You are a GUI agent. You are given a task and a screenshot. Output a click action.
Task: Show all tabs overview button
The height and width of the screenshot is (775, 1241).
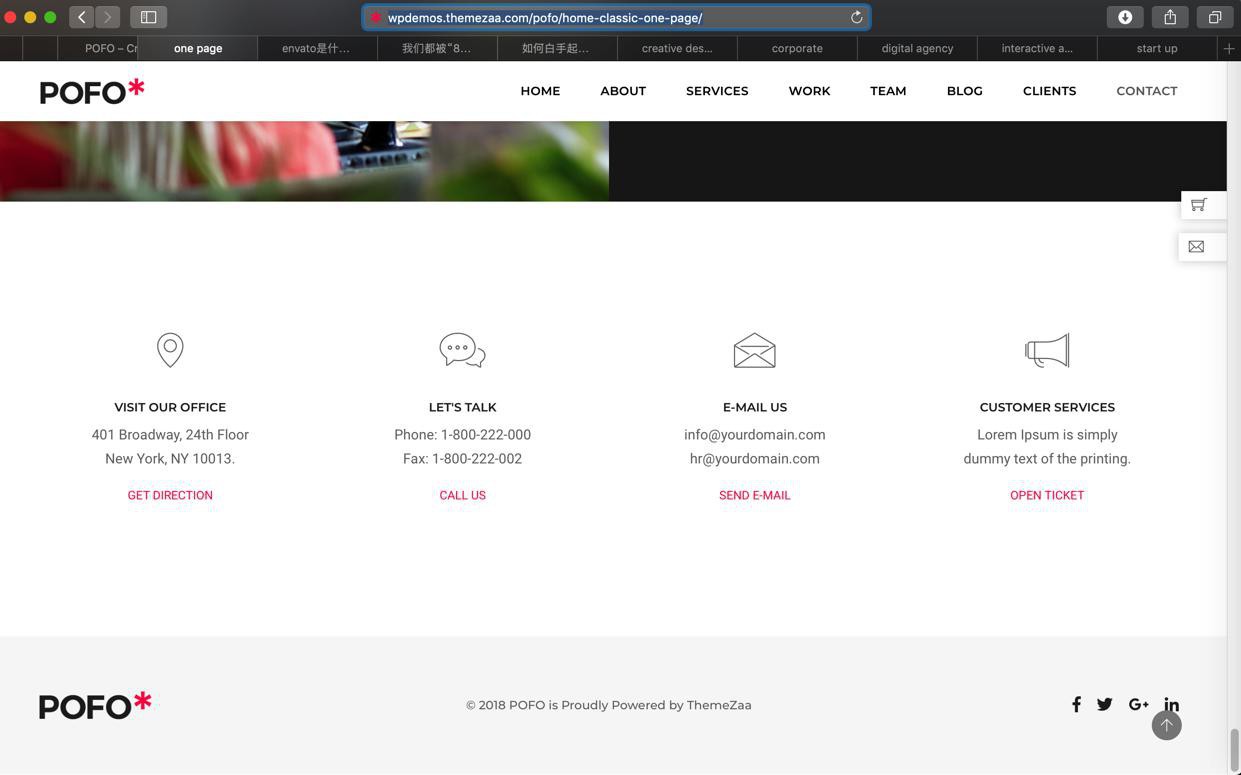click(1215, 17)
